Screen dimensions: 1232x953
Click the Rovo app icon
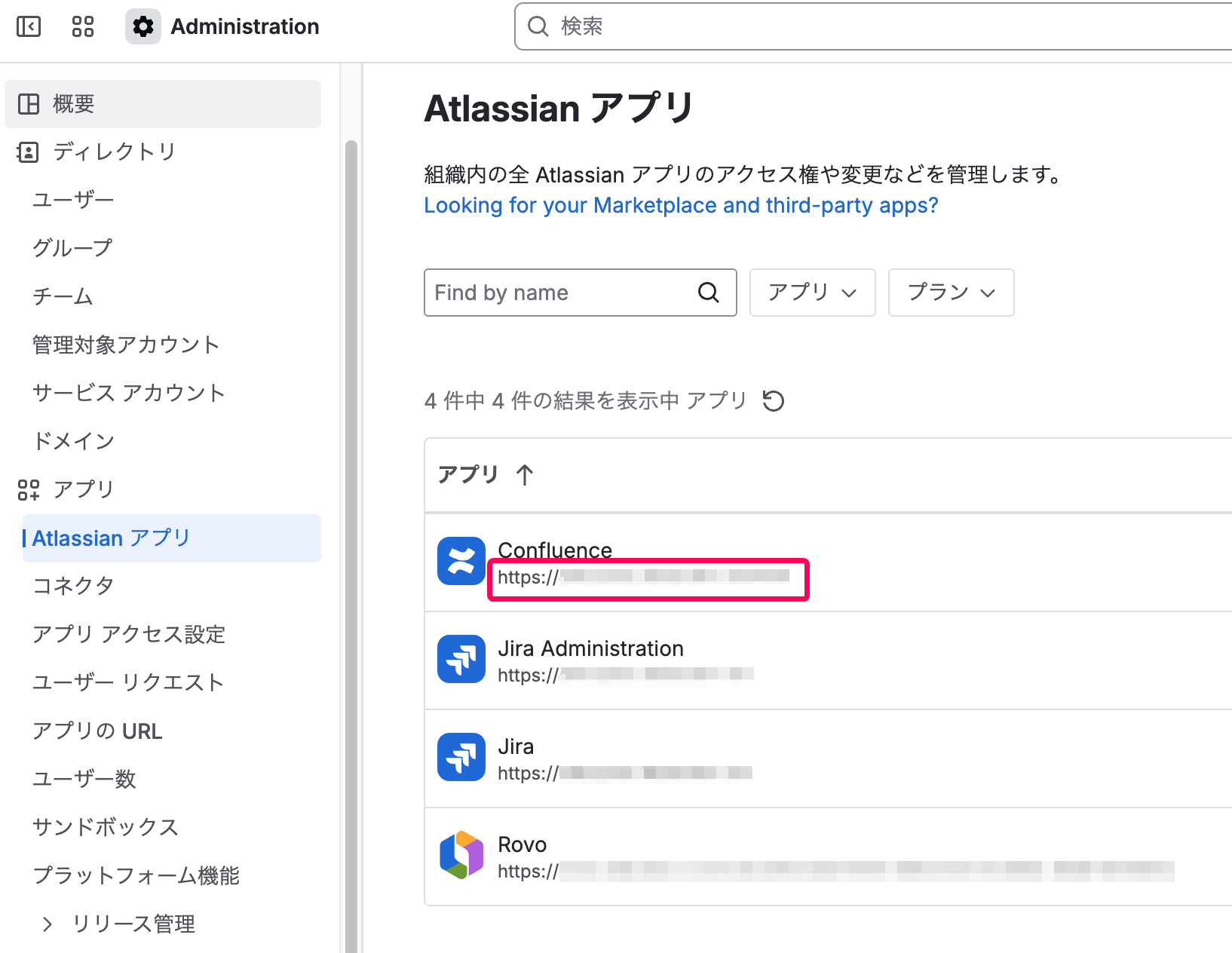[x=461, y=855]
